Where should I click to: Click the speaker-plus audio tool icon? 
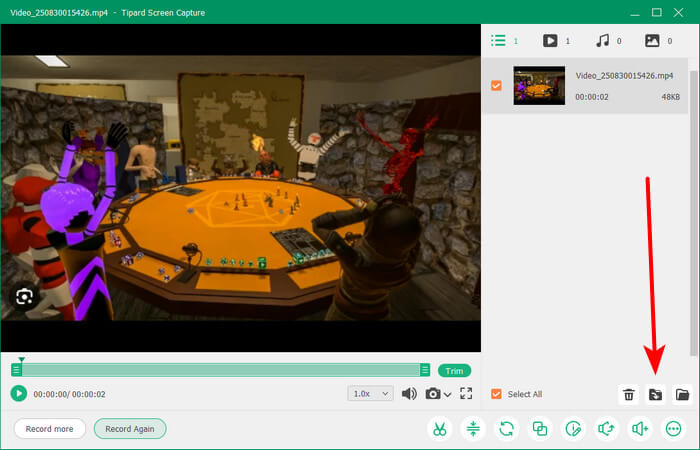click(639, 428)
